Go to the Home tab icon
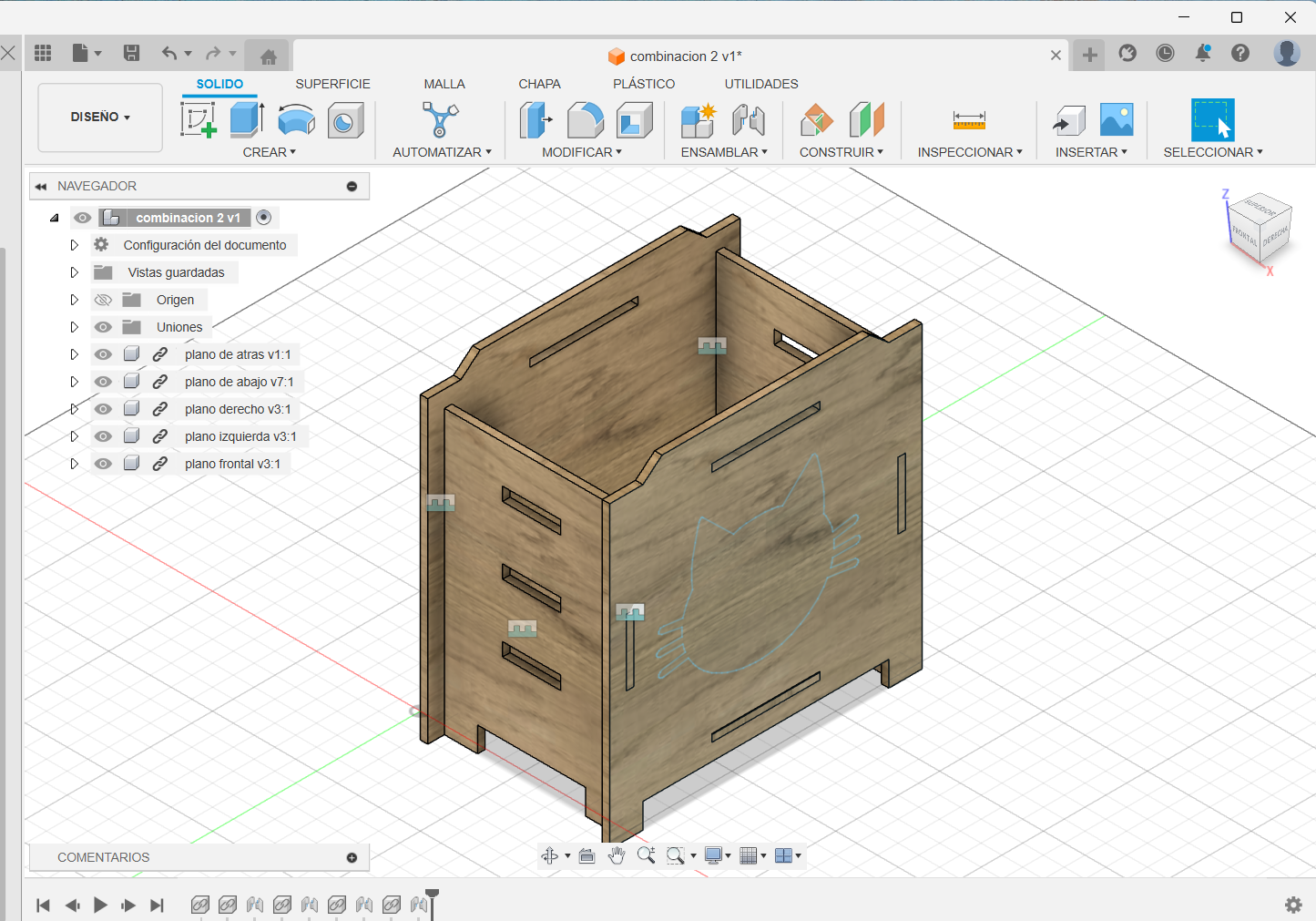Viewport: 1316px width, 921px height. click(x=268, y=56)
